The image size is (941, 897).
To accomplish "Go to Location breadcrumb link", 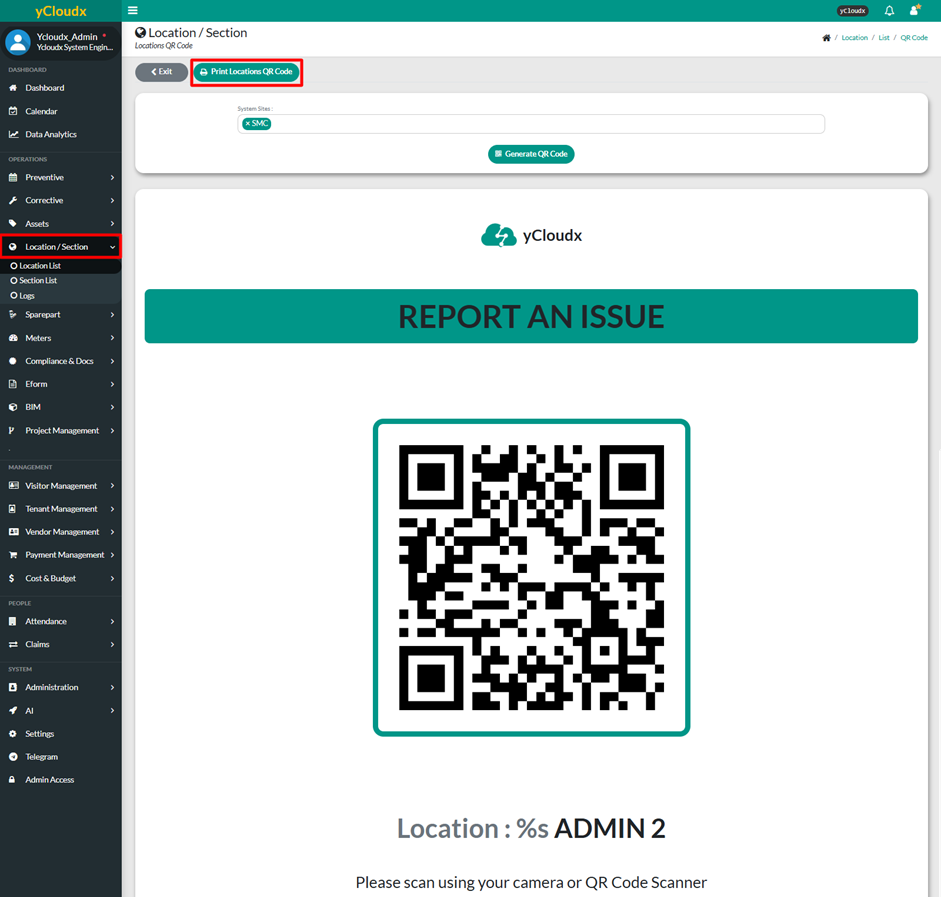I will click(854, 38).
